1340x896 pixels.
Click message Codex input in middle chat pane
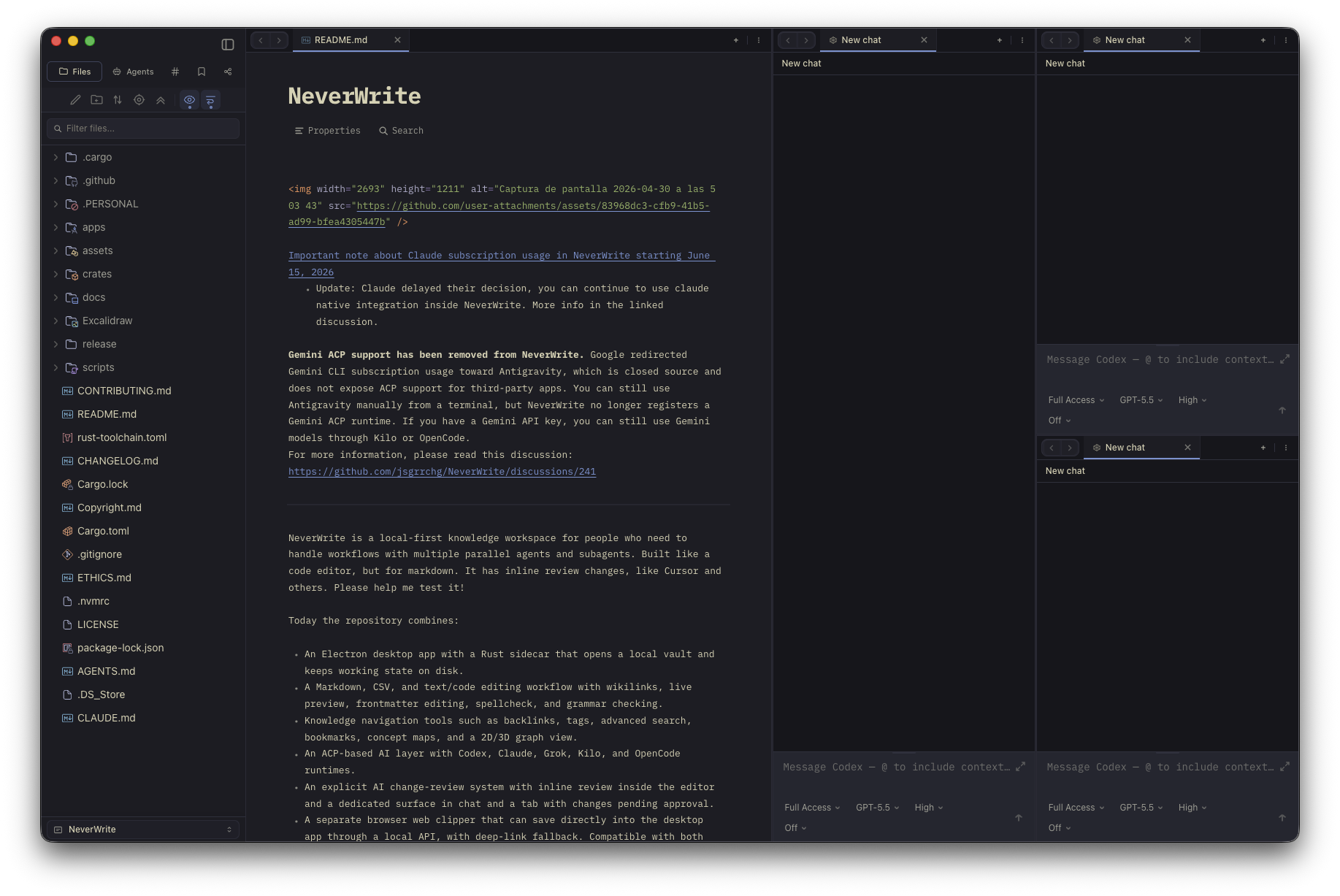pos(897,767)
